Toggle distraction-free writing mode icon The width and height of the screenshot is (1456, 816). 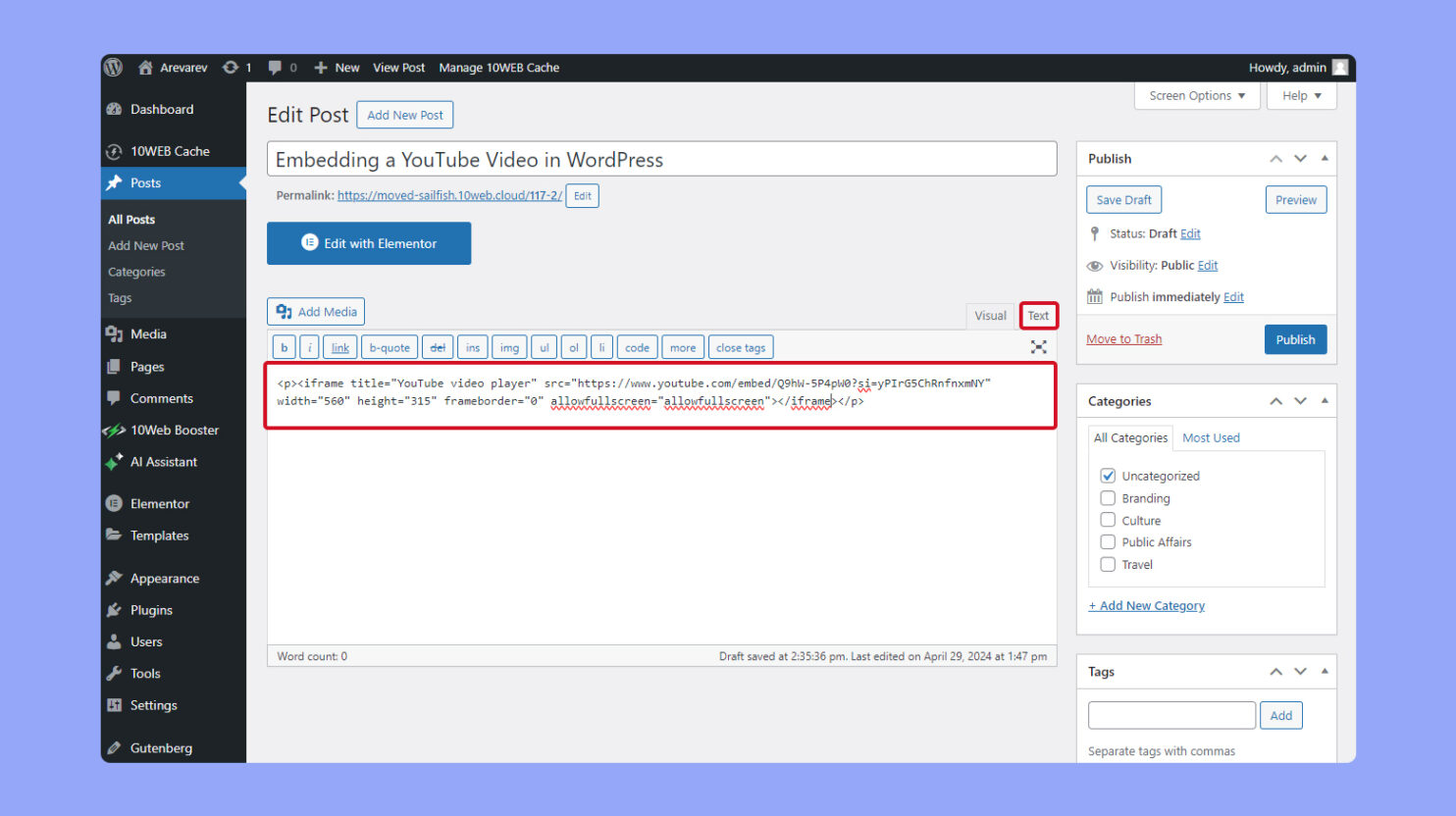pyautogui.click(x=1037, y=346)
